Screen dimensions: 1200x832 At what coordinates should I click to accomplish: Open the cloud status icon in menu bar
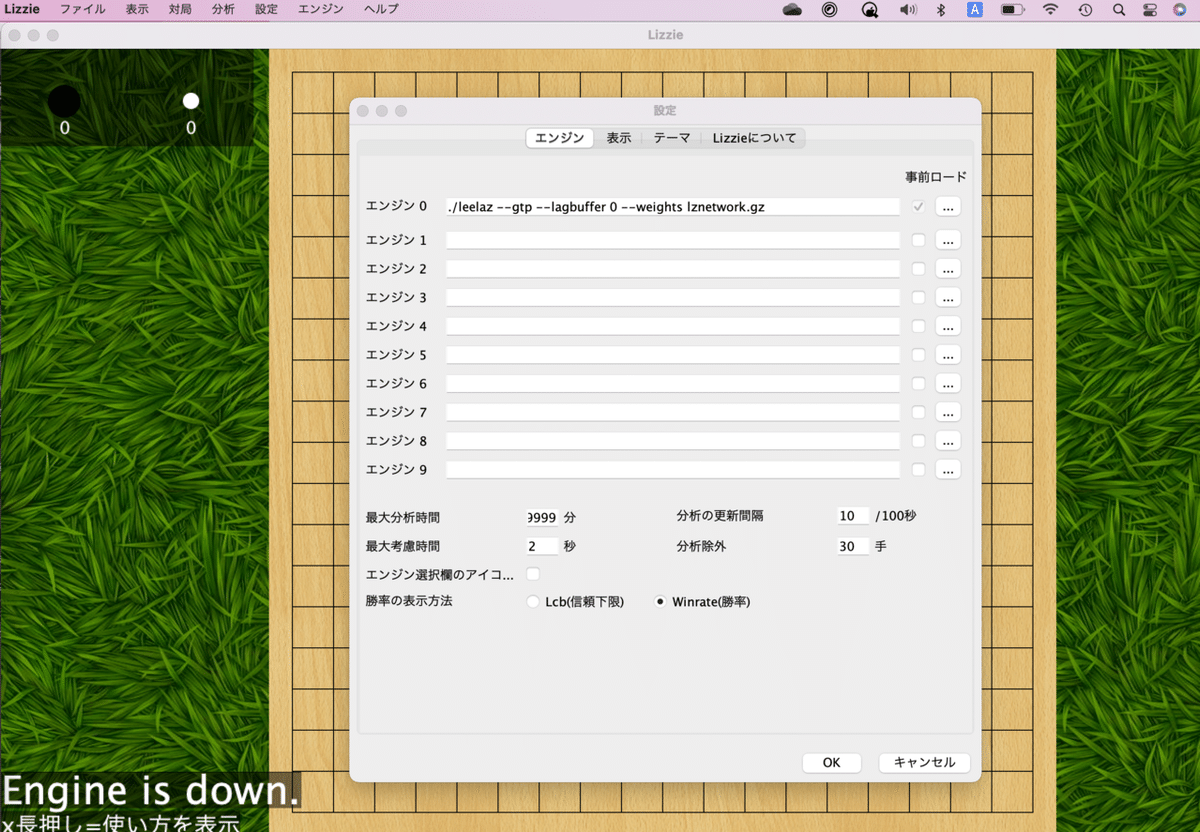(792, 9)
